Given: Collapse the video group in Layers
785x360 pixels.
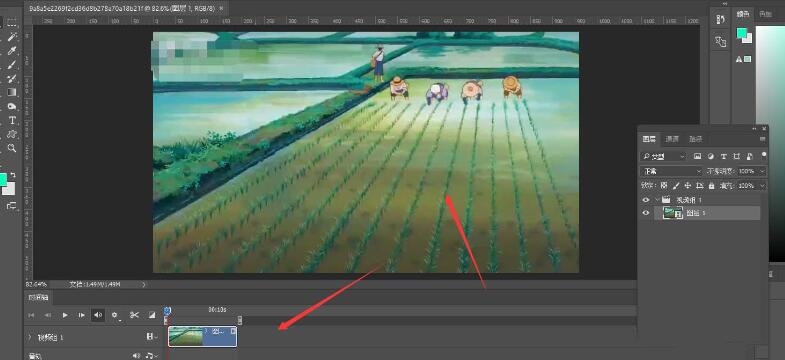Looking at the screenshot, I should point(657,200).
